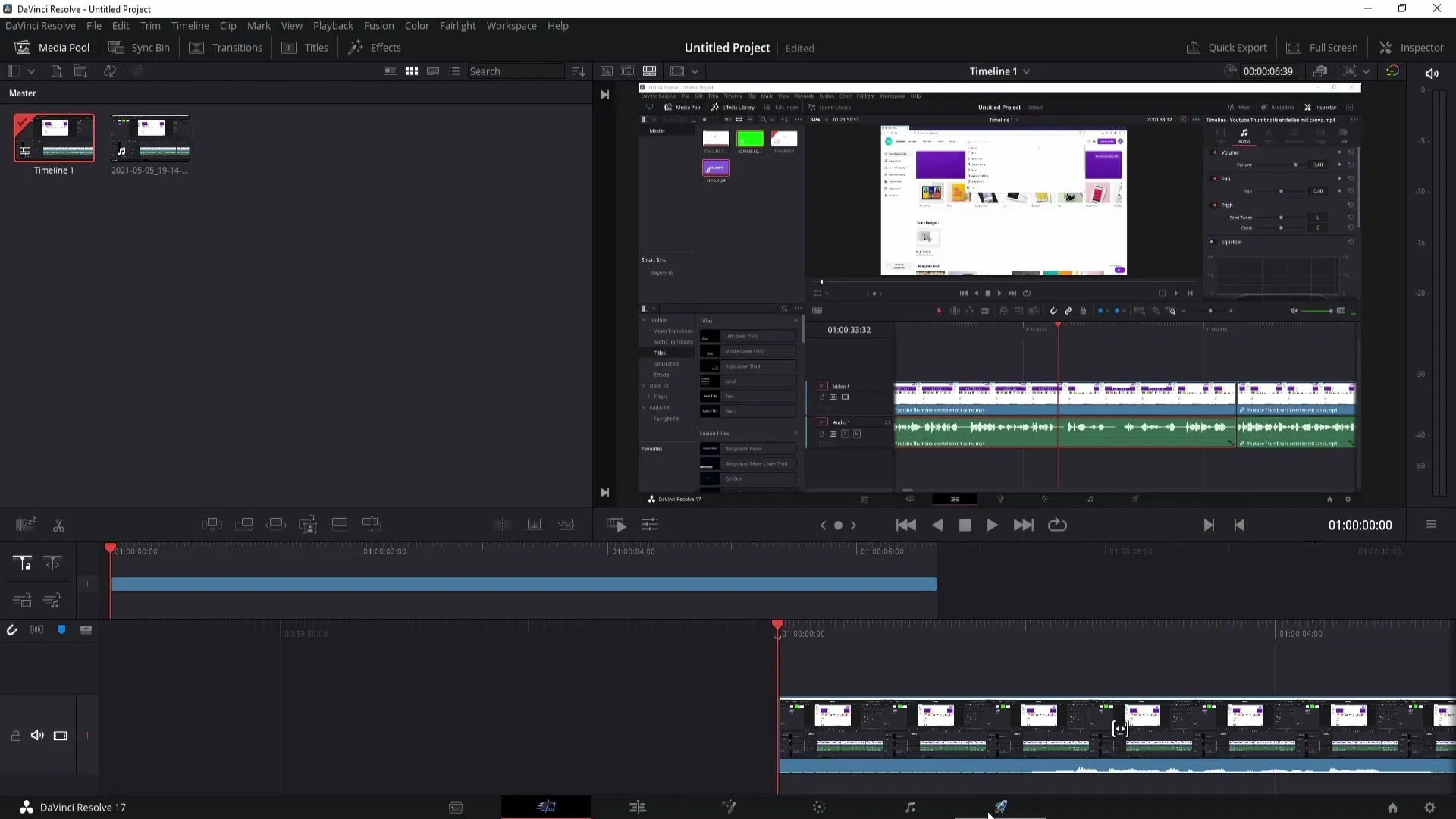Select the Timeline 1 thumbnail
The height and width of the screenshot is (819, 1456).
pos(54,138)
